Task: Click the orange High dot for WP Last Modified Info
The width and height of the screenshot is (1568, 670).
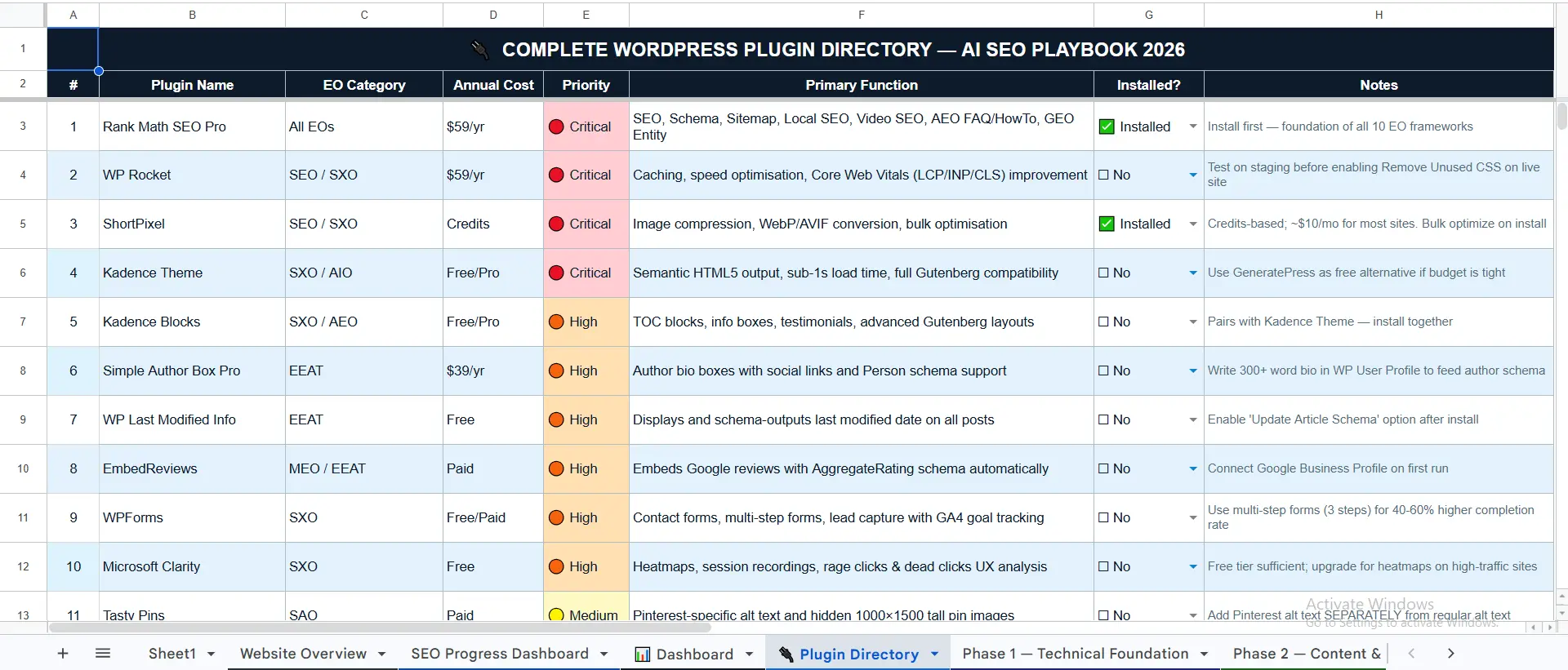Action: point(557,419)
